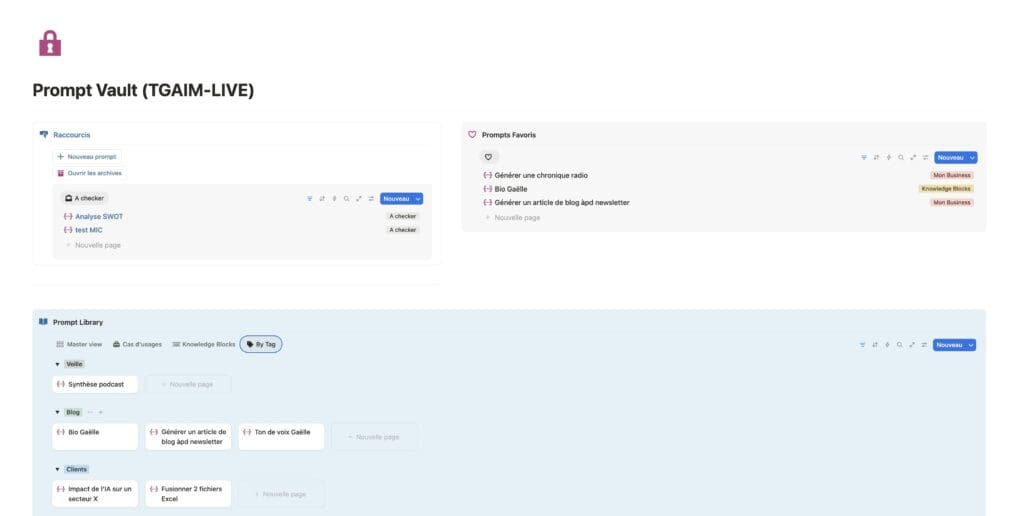Open automations lightning icon in Prompt Library toolbar

tap(888, 345)
